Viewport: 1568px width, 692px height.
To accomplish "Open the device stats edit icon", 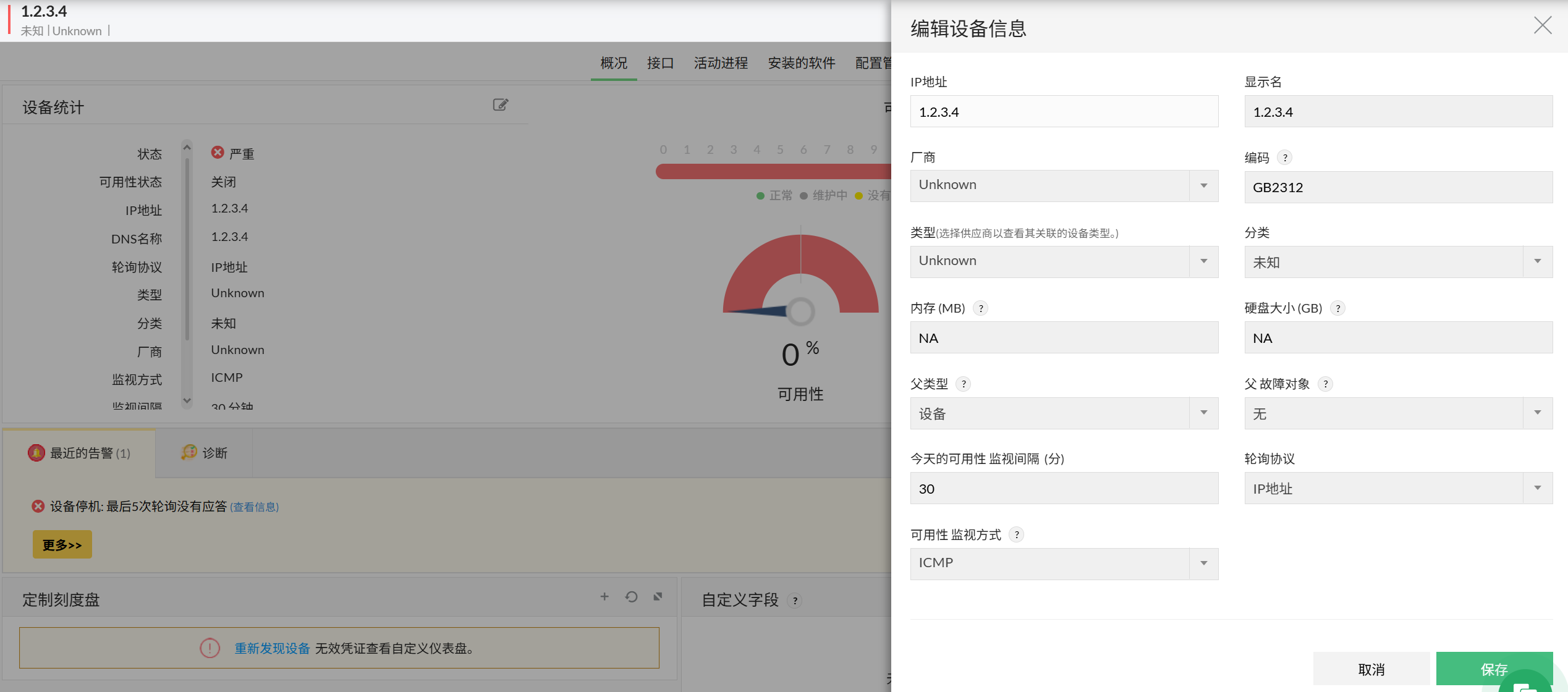I will click(501, 105).
